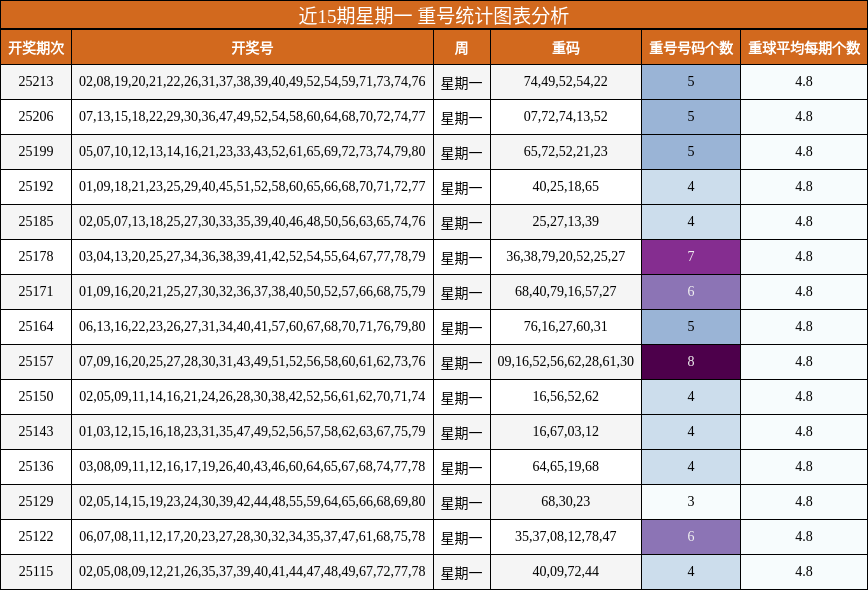Click the 周 column header
Viewport: 868px width, 590px height.
[462, 48]
